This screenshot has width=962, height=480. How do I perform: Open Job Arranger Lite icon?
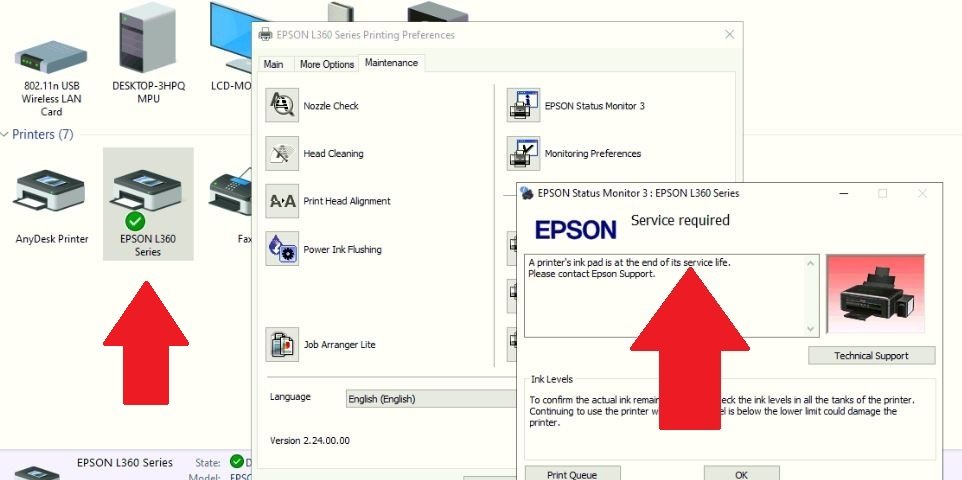[x=282, y=344]
